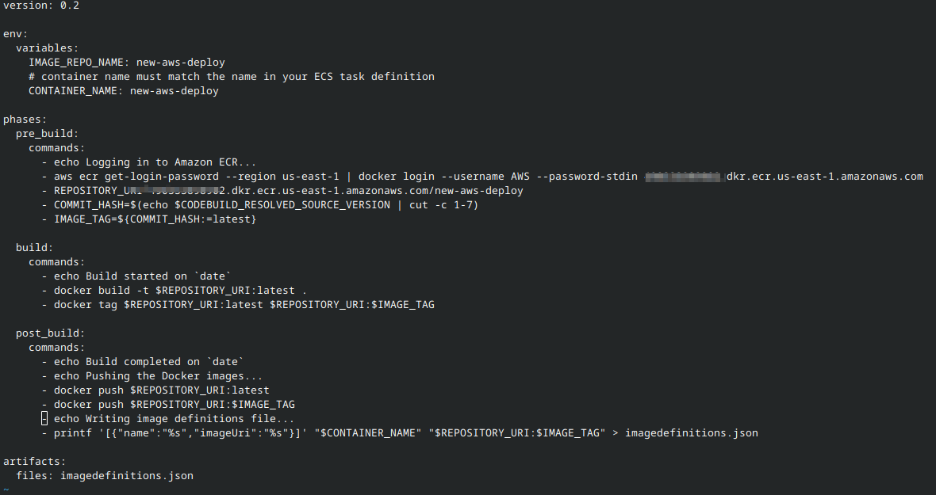This screenshot has width=936, height=495.
Task: Click the 'files: imagedefinitions.json' line
Action: click(x=105, y=476)
